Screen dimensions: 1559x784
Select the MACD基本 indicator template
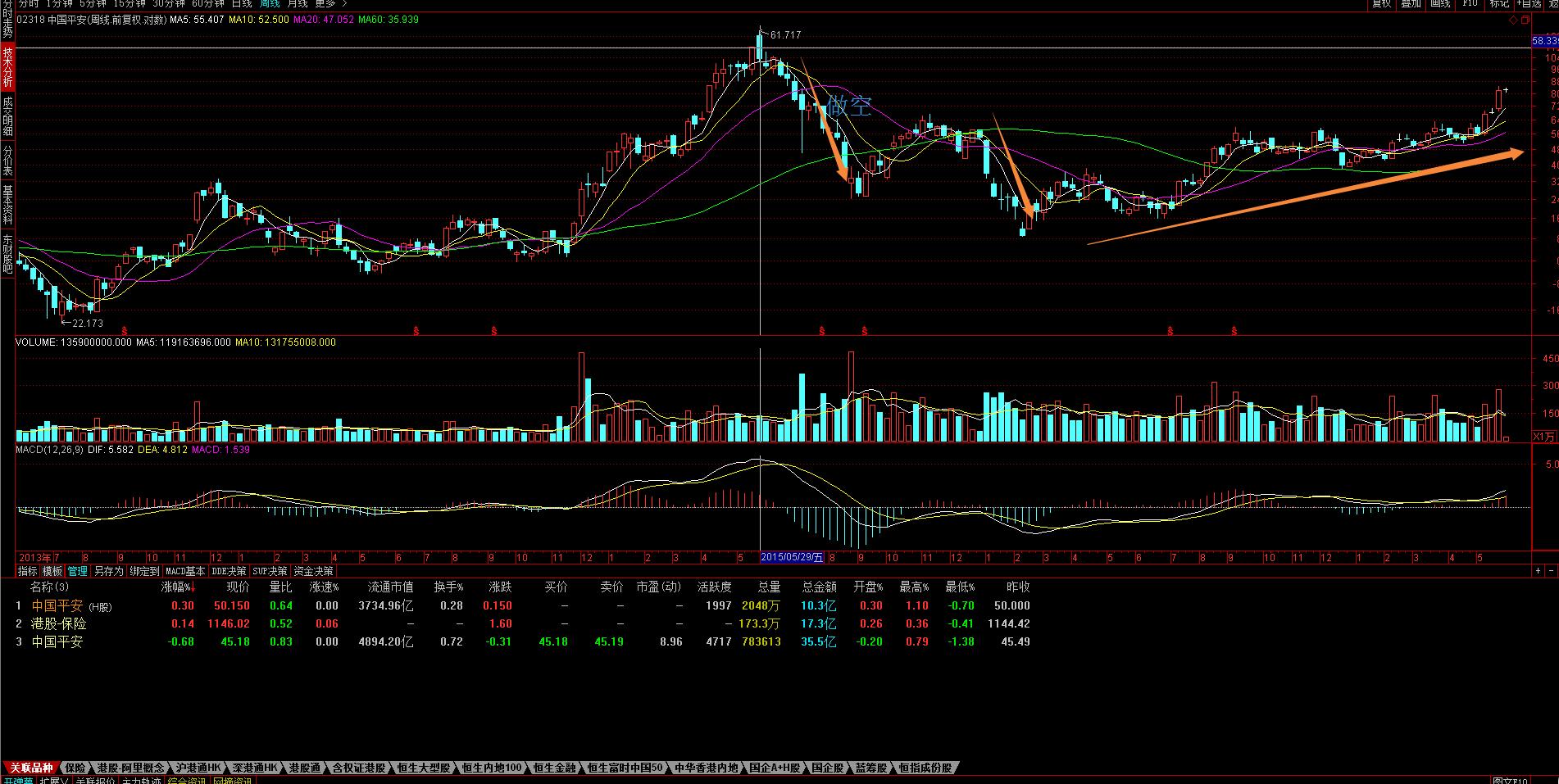click(x=186, y=571)
